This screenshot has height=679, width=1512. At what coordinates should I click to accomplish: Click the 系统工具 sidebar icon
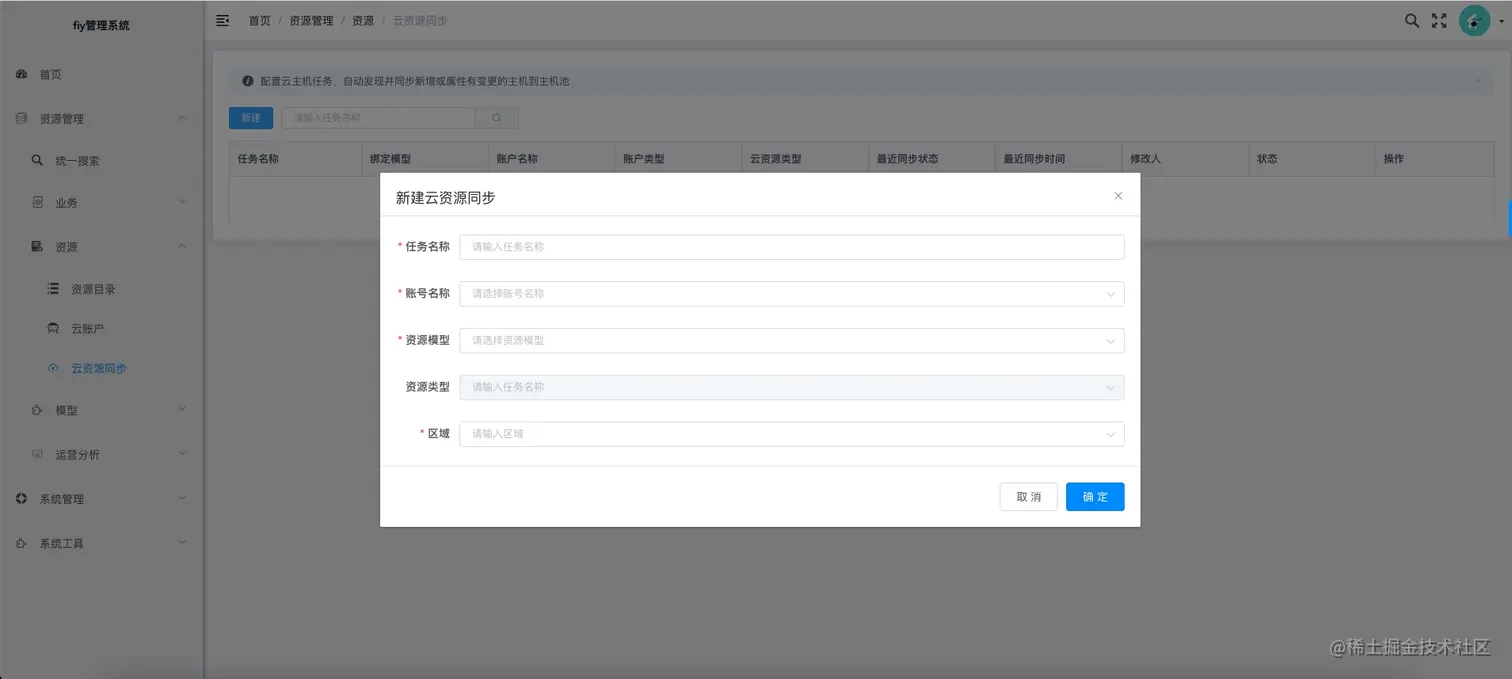21,543
